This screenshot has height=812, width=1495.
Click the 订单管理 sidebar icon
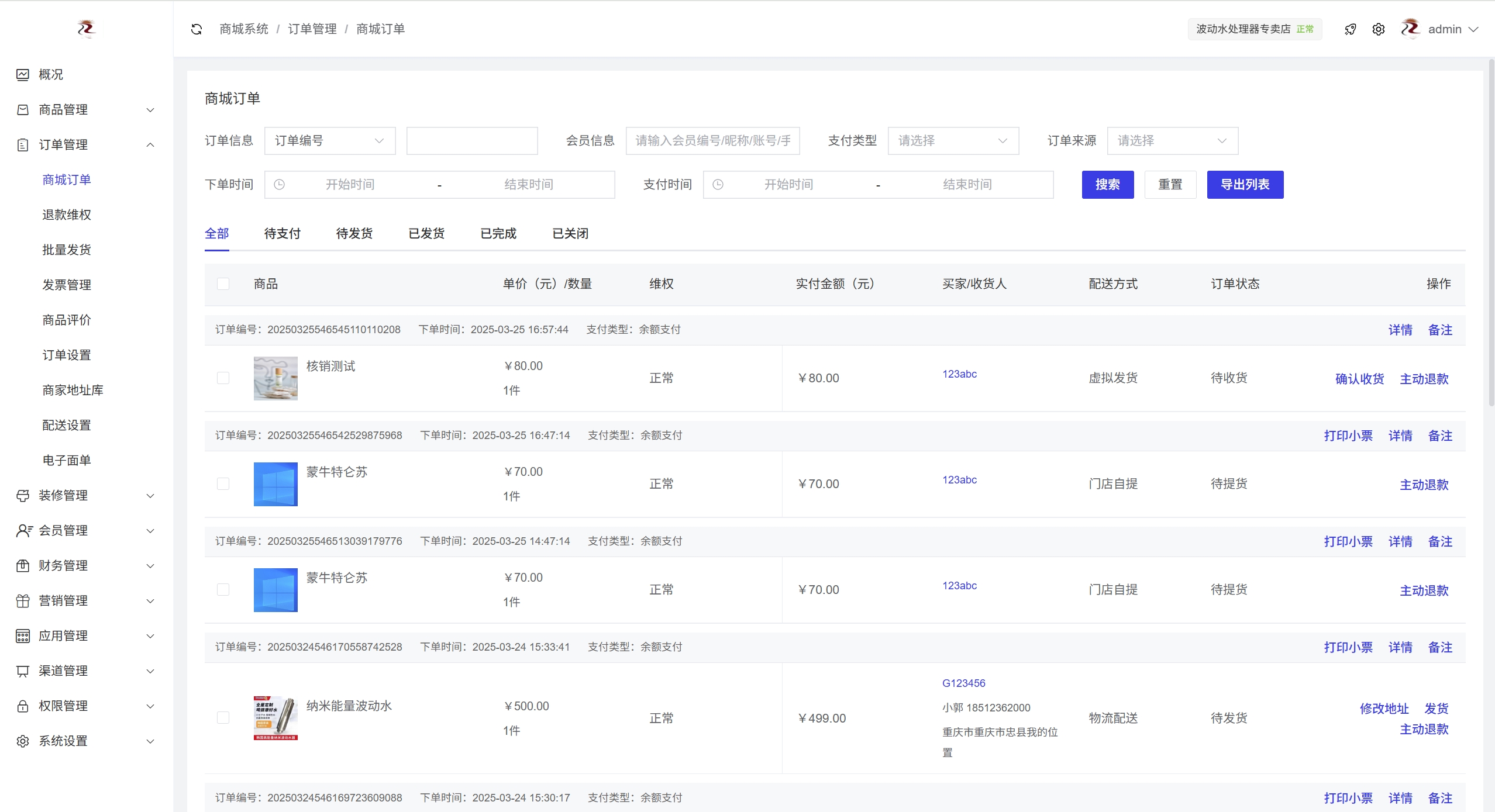click(x=23, y=144)
